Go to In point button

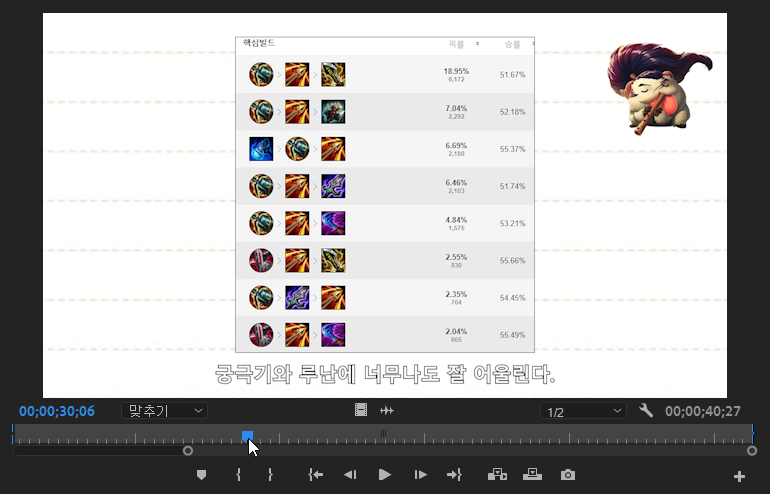(315, 475)
